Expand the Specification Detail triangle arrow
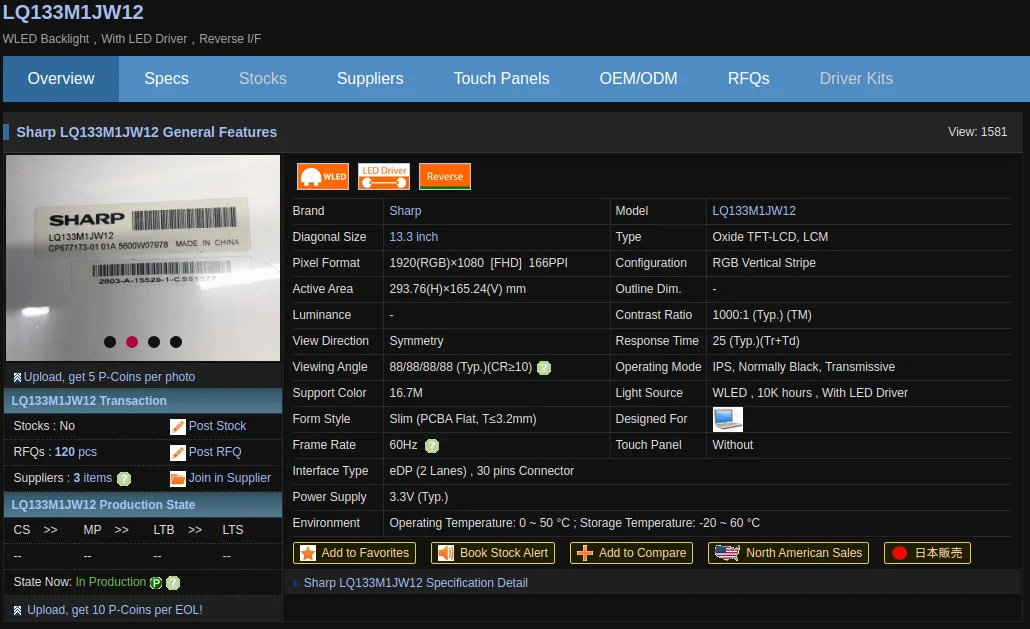This screenshot has width=1030, height=629. [296, 583]
